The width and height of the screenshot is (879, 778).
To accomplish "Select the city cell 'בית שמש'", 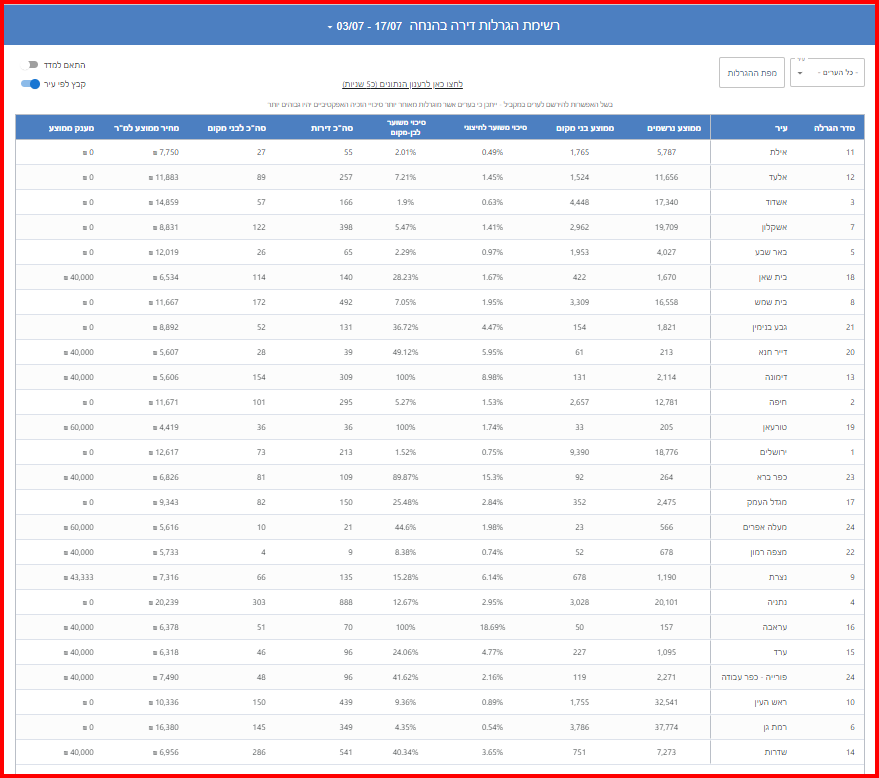I will [x=771, y=302].
